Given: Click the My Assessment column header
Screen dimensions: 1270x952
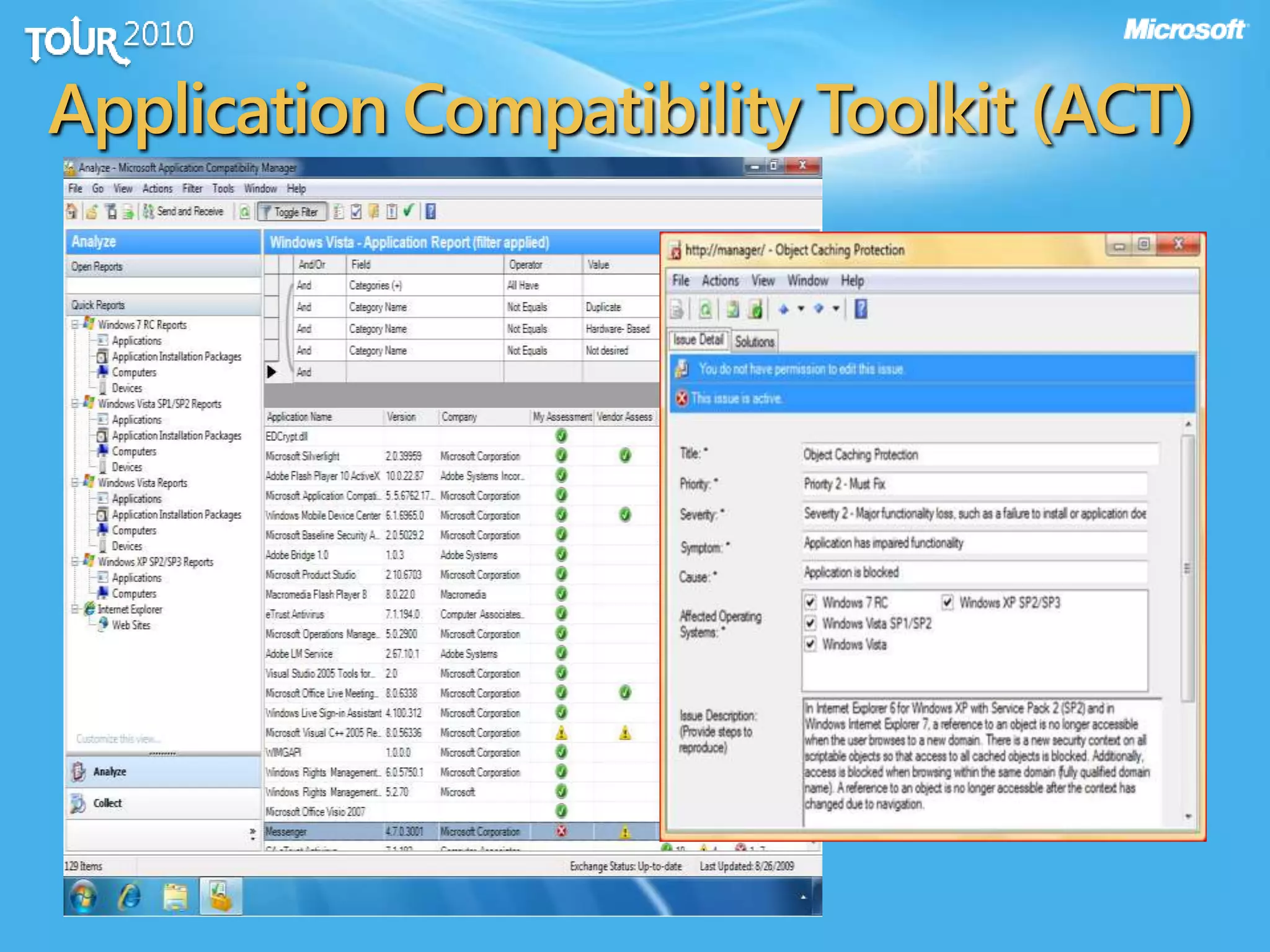Looking at the screenshot, I should (562, 417).
